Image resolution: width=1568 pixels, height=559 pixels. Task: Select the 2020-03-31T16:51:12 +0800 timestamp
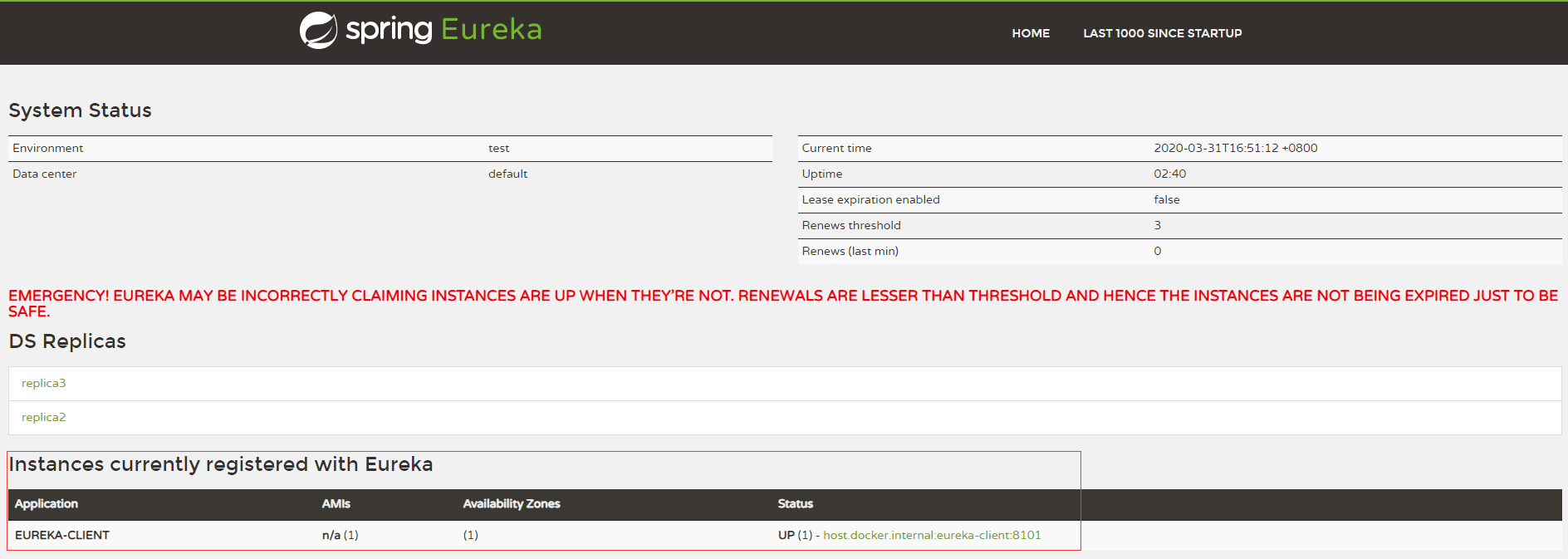click(x=1236, y=148)
